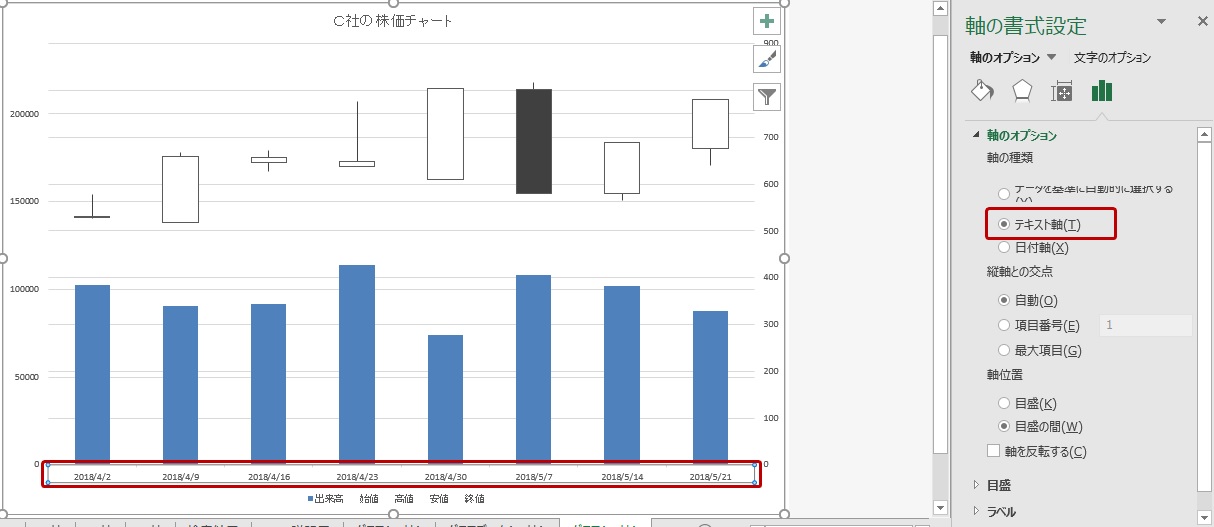Select the テキスト軸 radio button
1214x527 pixels.
pos(1005,225)
